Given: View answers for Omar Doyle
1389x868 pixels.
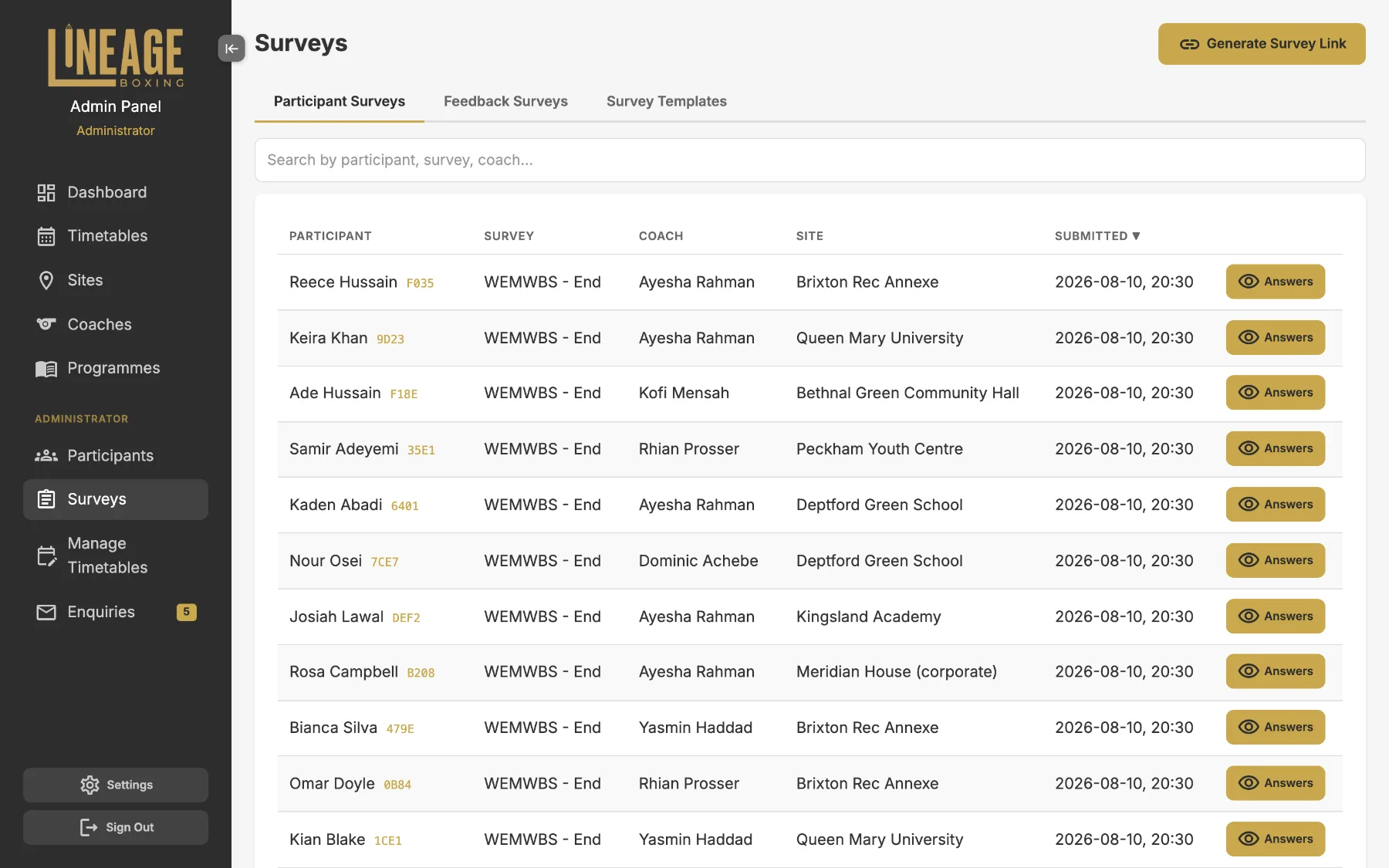Looking at the screenshot, I should (x=1276, y=783).
